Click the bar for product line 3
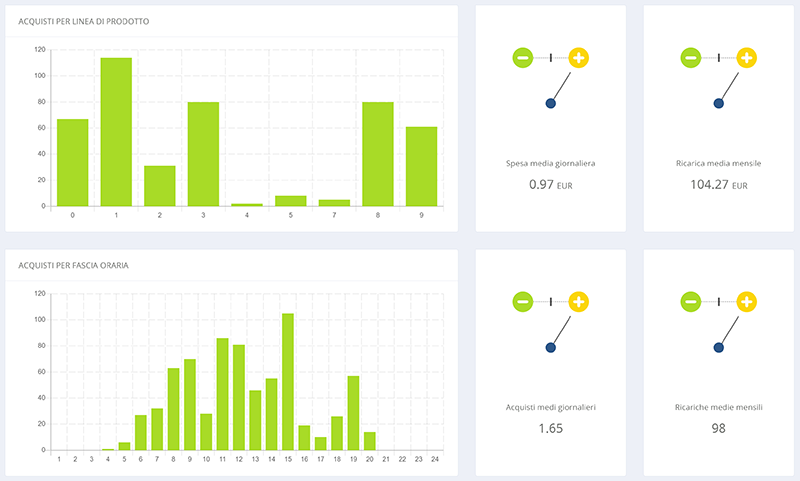 [203, 154]
